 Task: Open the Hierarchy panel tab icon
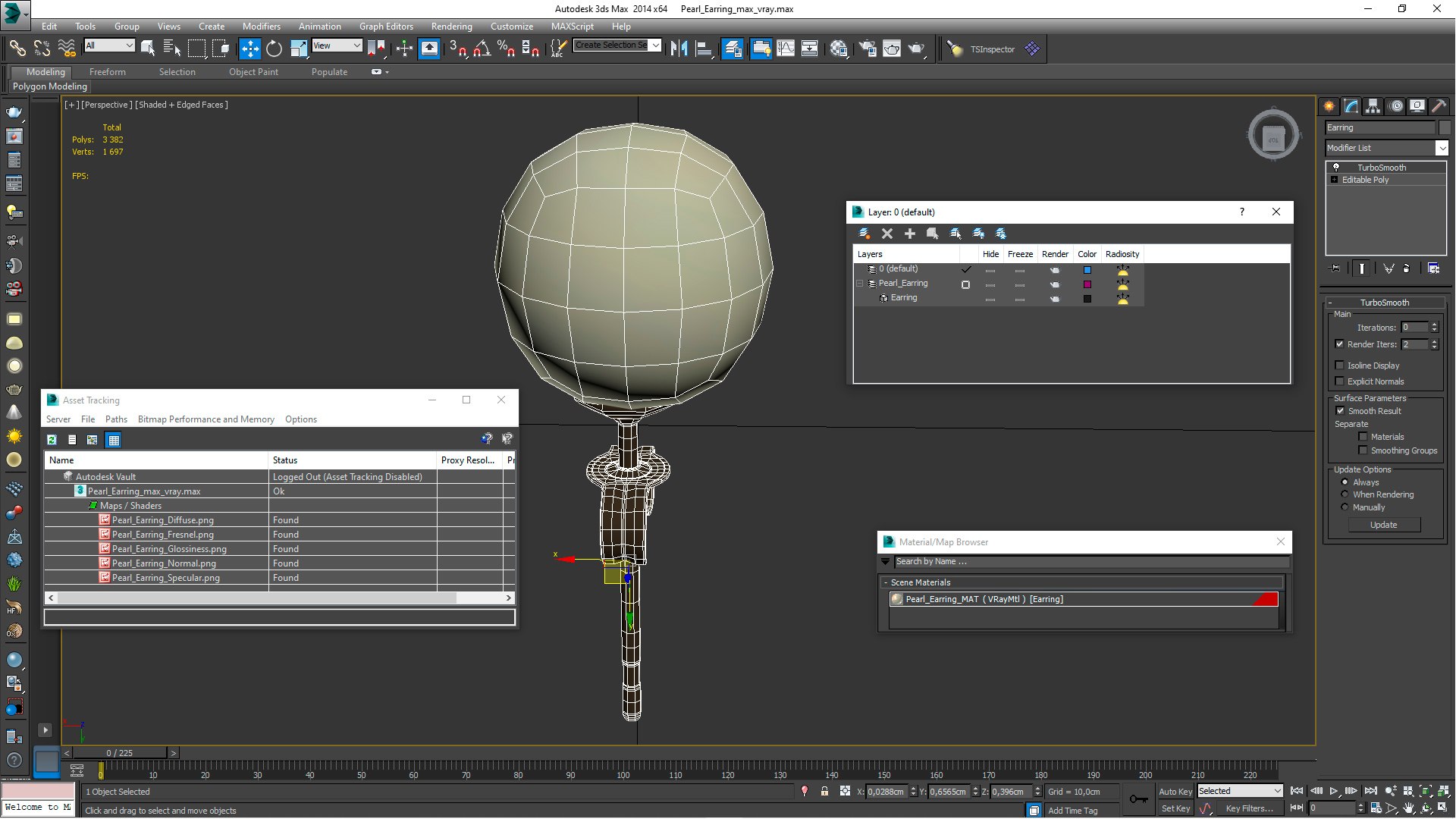pyautogui.click(x=1373, y=106)
